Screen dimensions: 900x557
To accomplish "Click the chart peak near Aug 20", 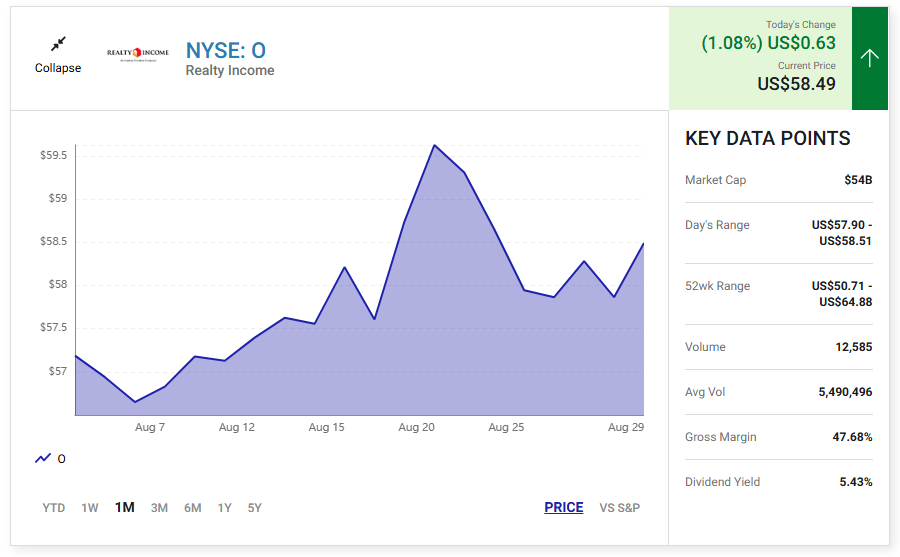I will (x=435, y=145).
